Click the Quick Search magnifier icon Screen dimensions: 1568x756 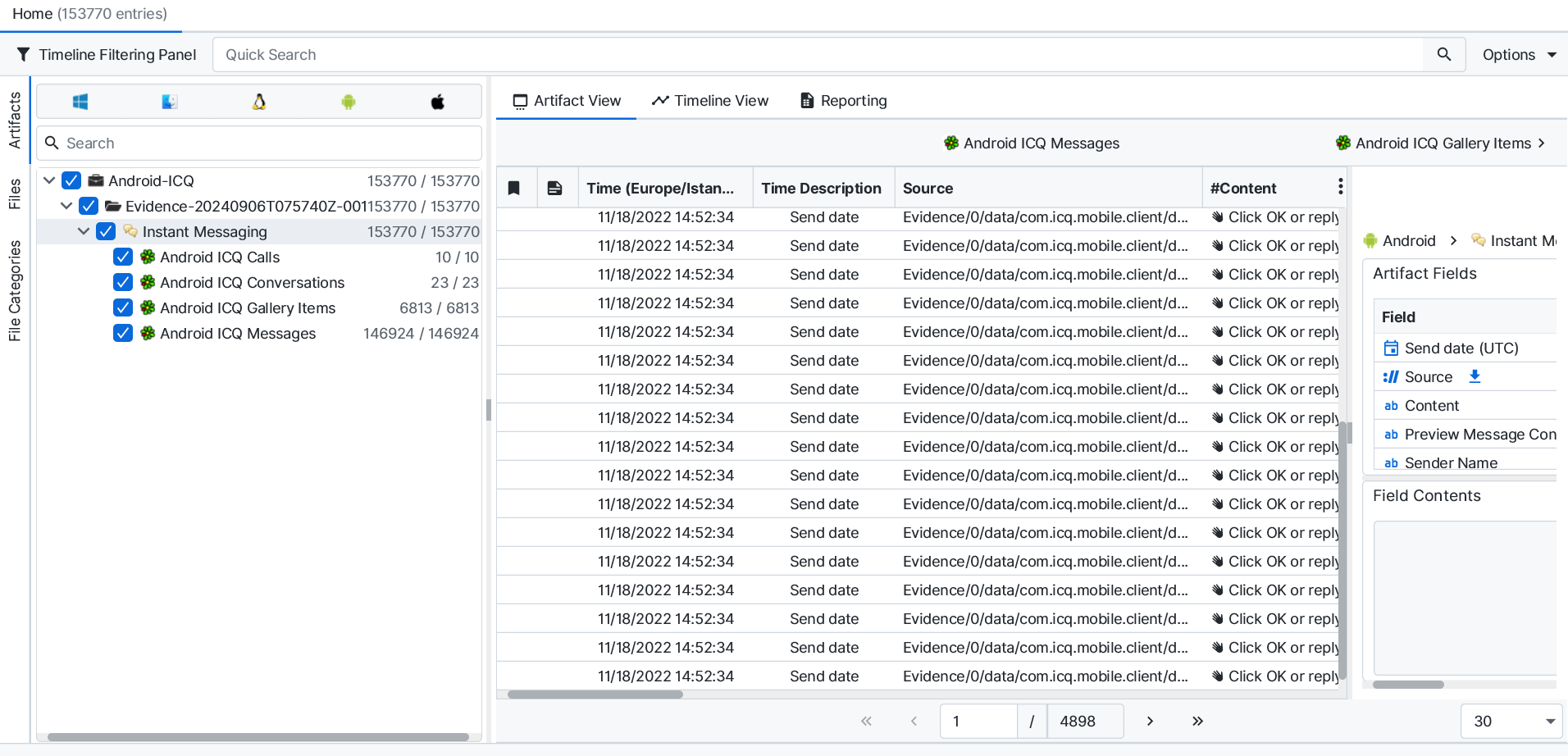point(1443,54)
